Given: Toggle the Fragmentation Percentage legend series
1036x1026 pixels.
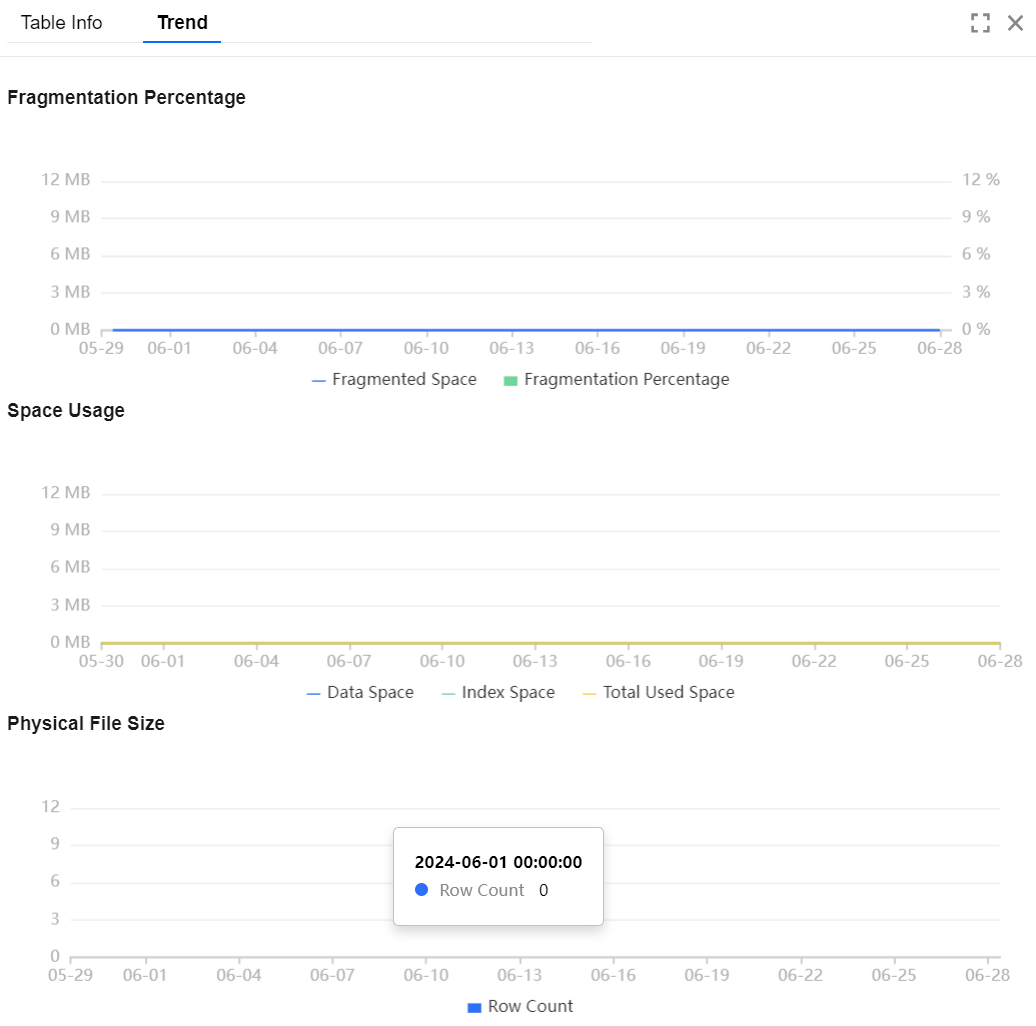Looking at the screenshot, I should tap(626, 380).
